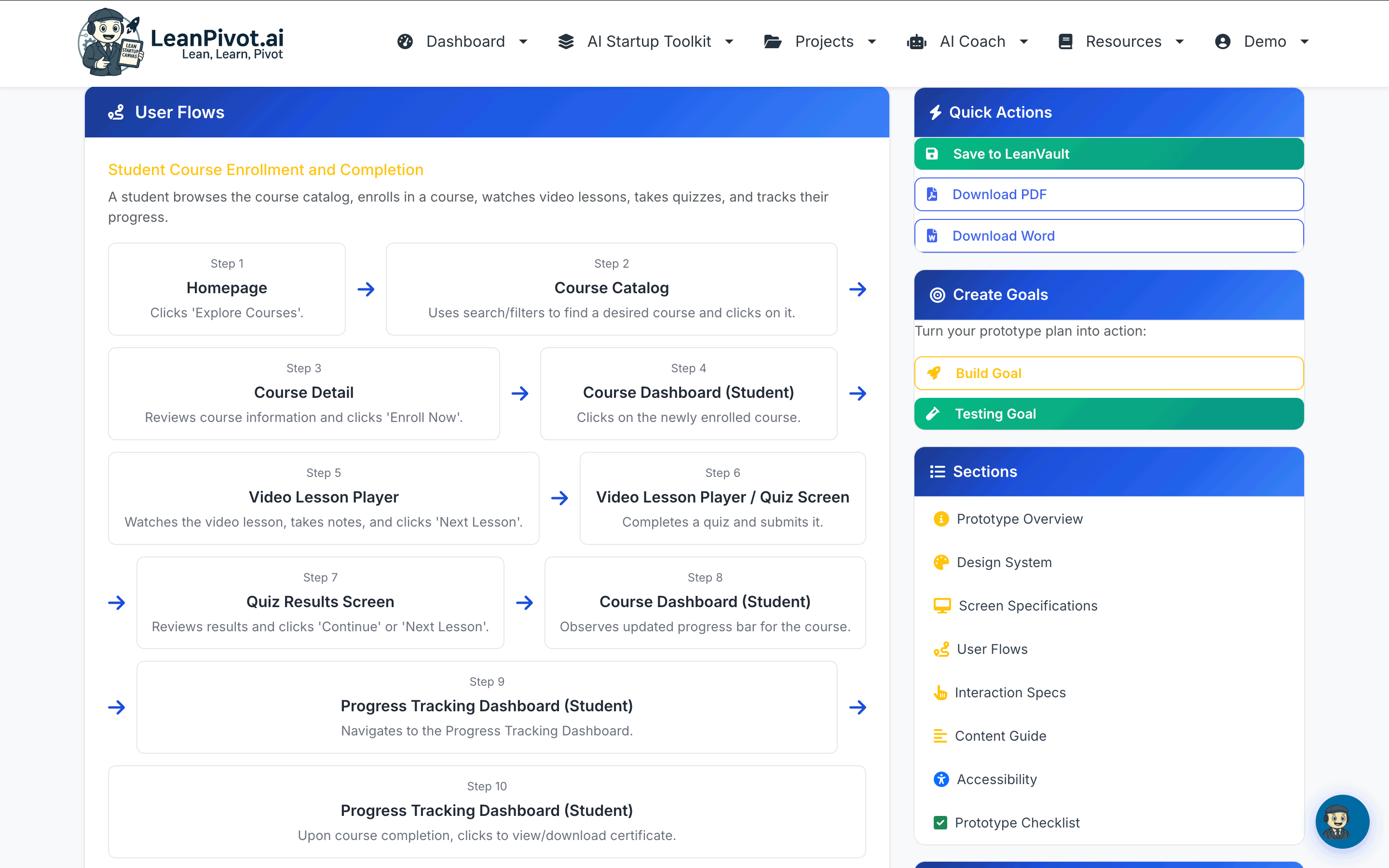Select the Prototype Overview info icon
Viewport: 1389px width, 868px height.
(x=941, y=518)
